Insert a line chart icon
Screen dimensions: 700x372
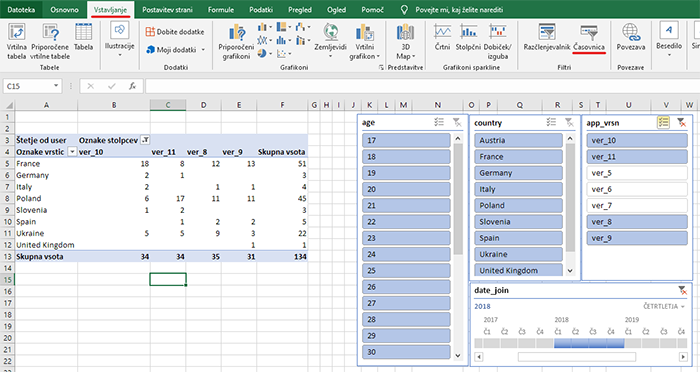[x=263, y=41]
